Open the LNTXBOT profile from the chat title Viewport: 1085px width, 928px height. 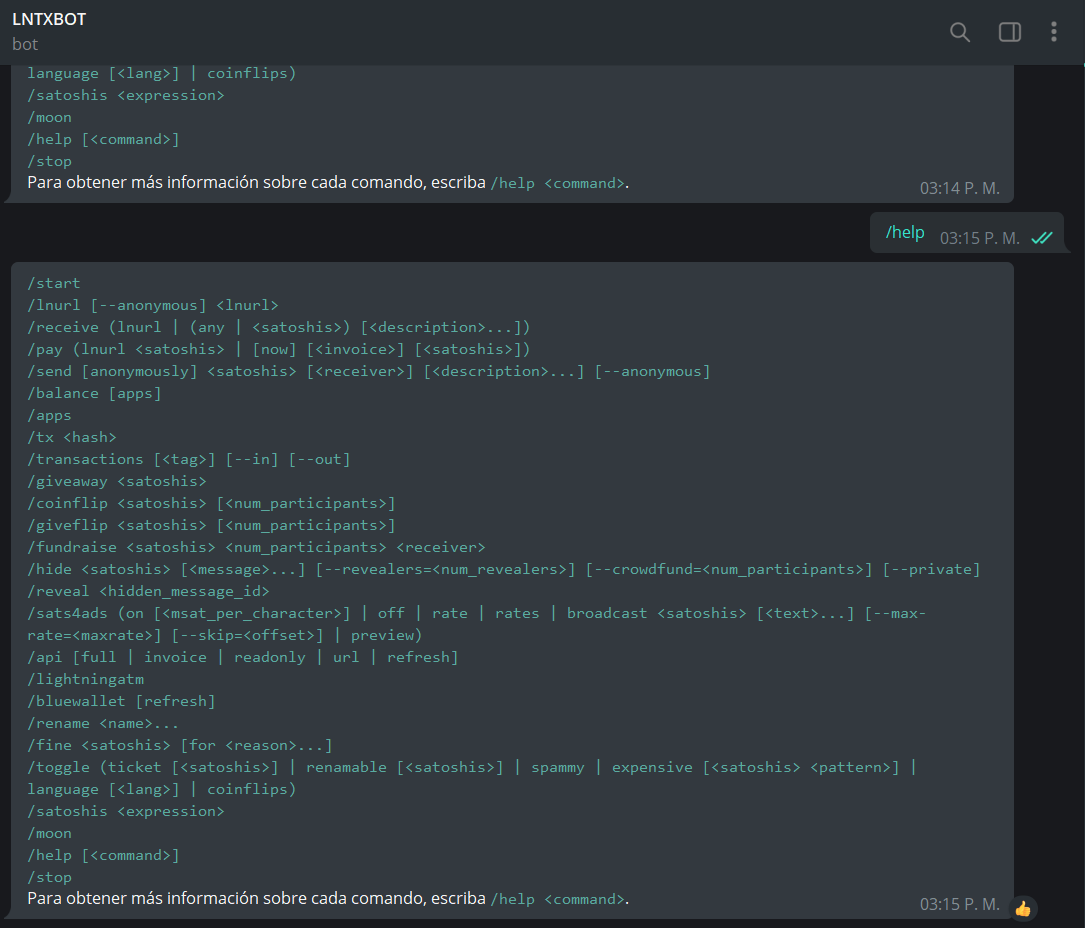coord(49,19)
